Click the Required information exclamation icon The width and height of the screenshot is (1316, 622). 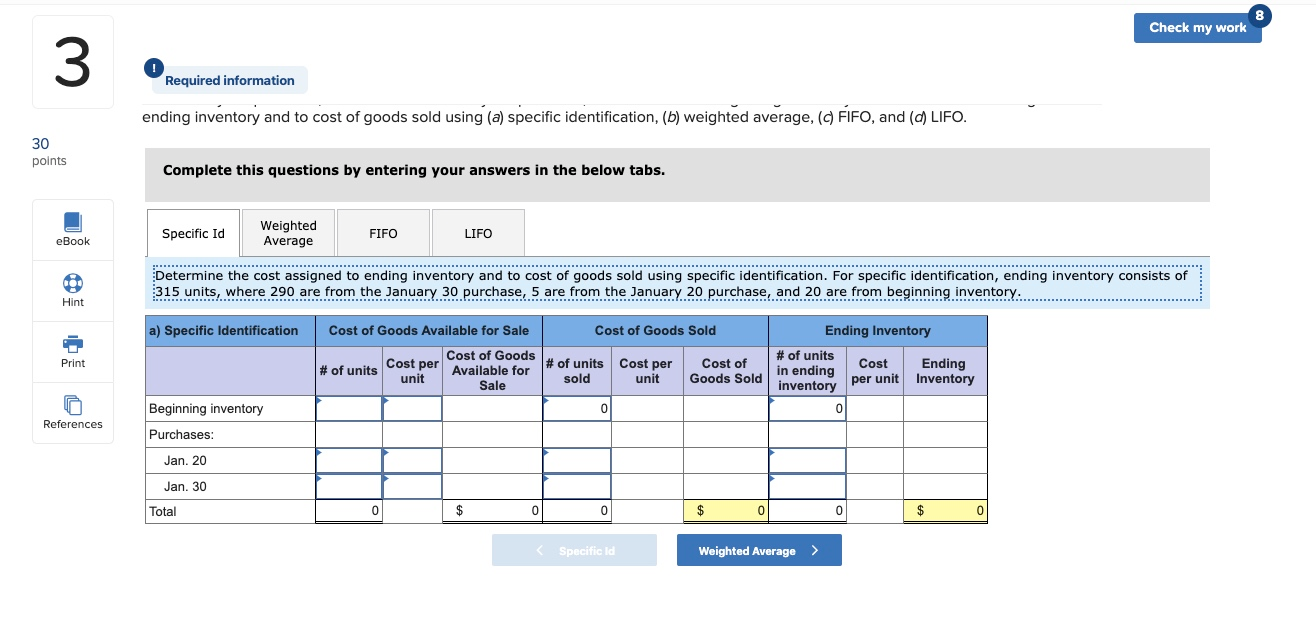(x=153, y=68)
